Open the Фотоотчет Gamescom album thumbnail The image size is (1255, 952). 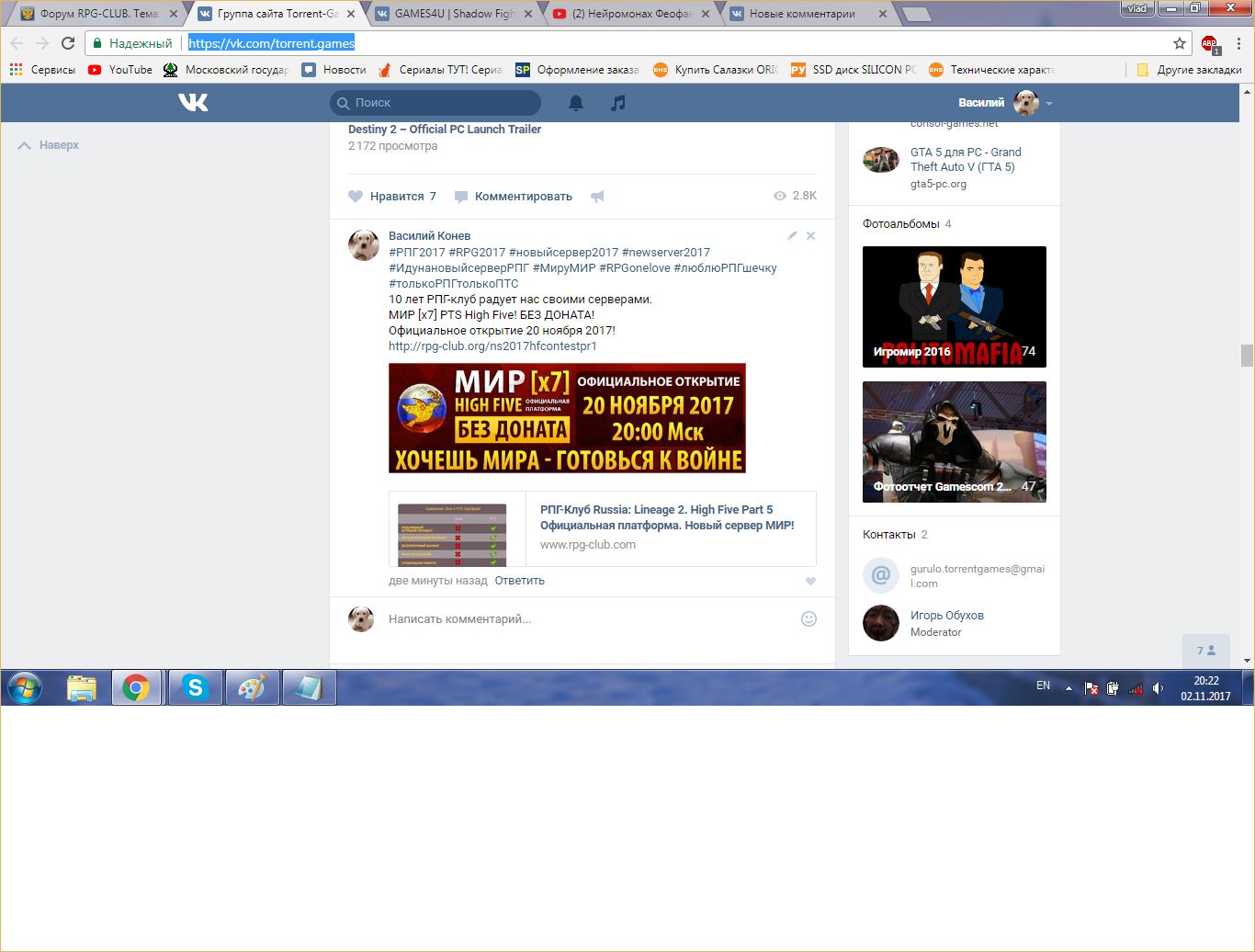coord(955,442)
